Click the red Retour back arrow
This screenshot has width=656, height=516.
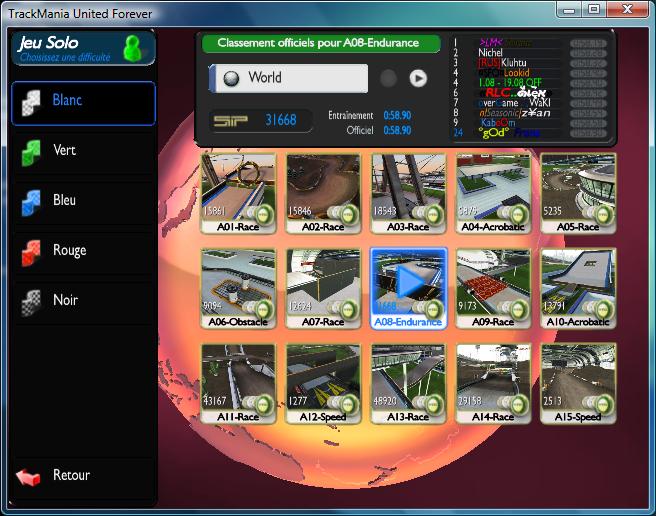point(29,477)
